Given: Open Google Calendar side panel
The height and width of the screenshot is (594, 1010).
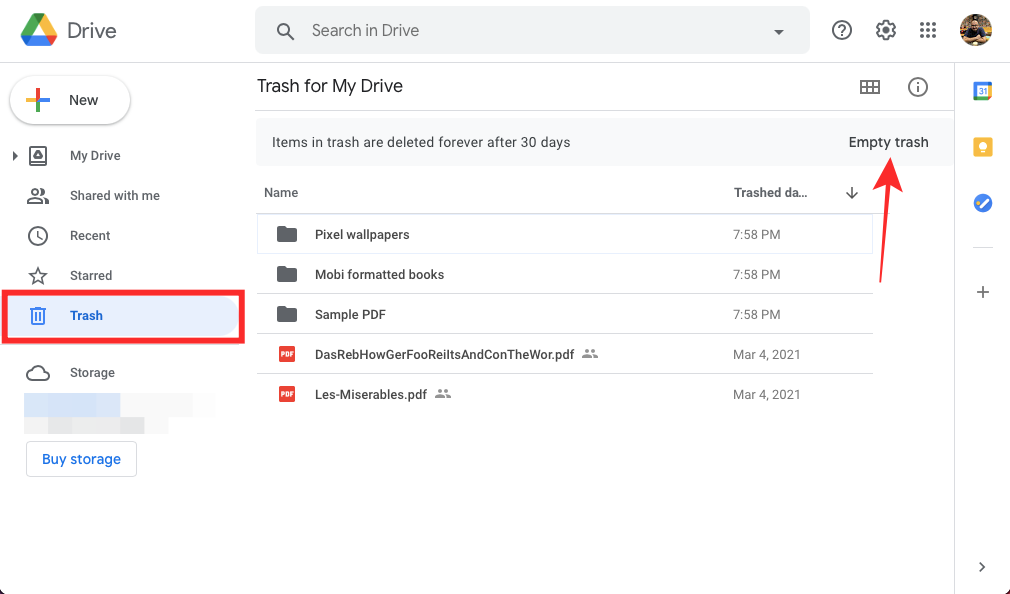Looking at the screenshot, I should point(982,91).
